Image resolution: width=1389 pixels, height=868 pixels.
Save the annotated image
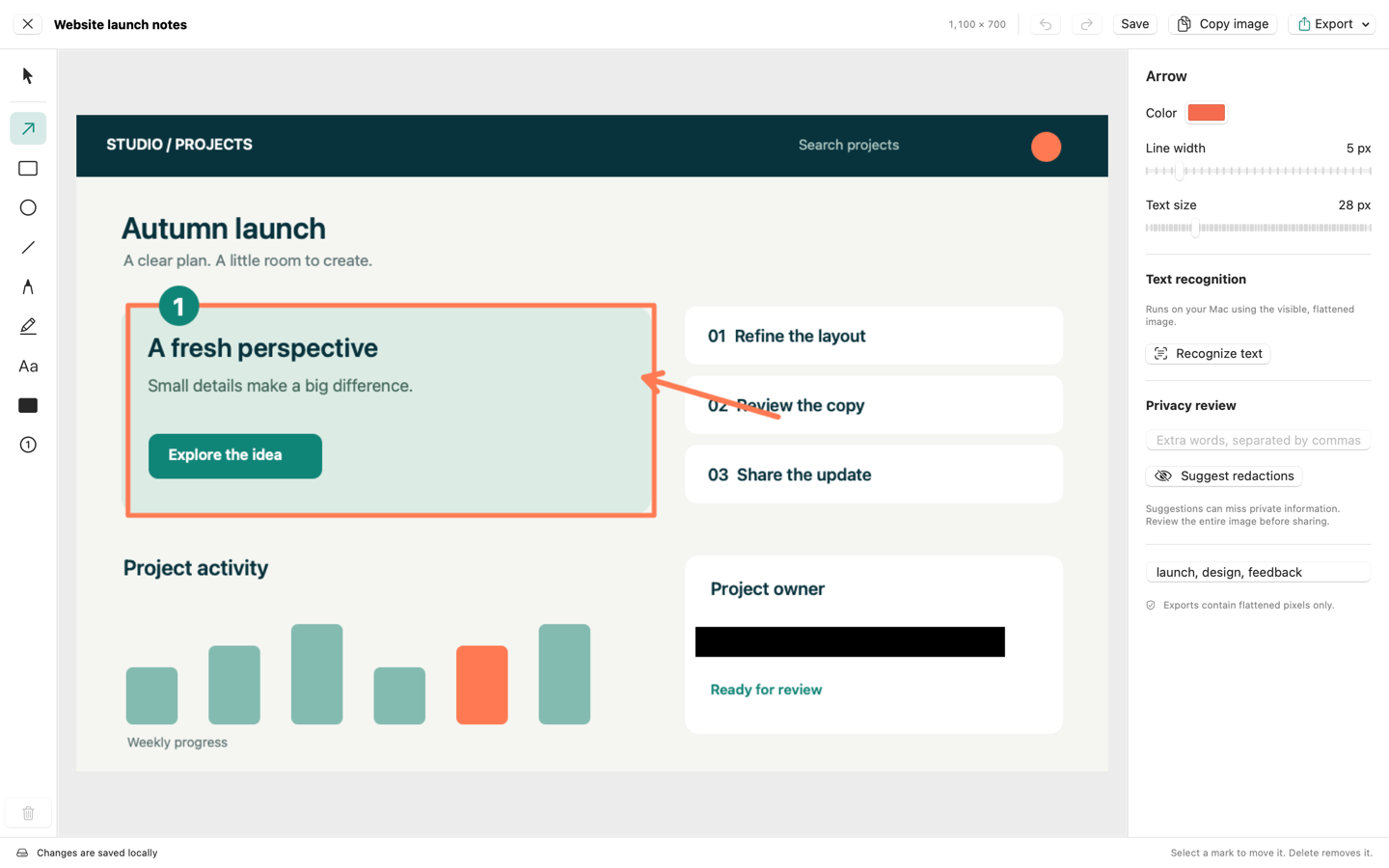coord(1134,24)
